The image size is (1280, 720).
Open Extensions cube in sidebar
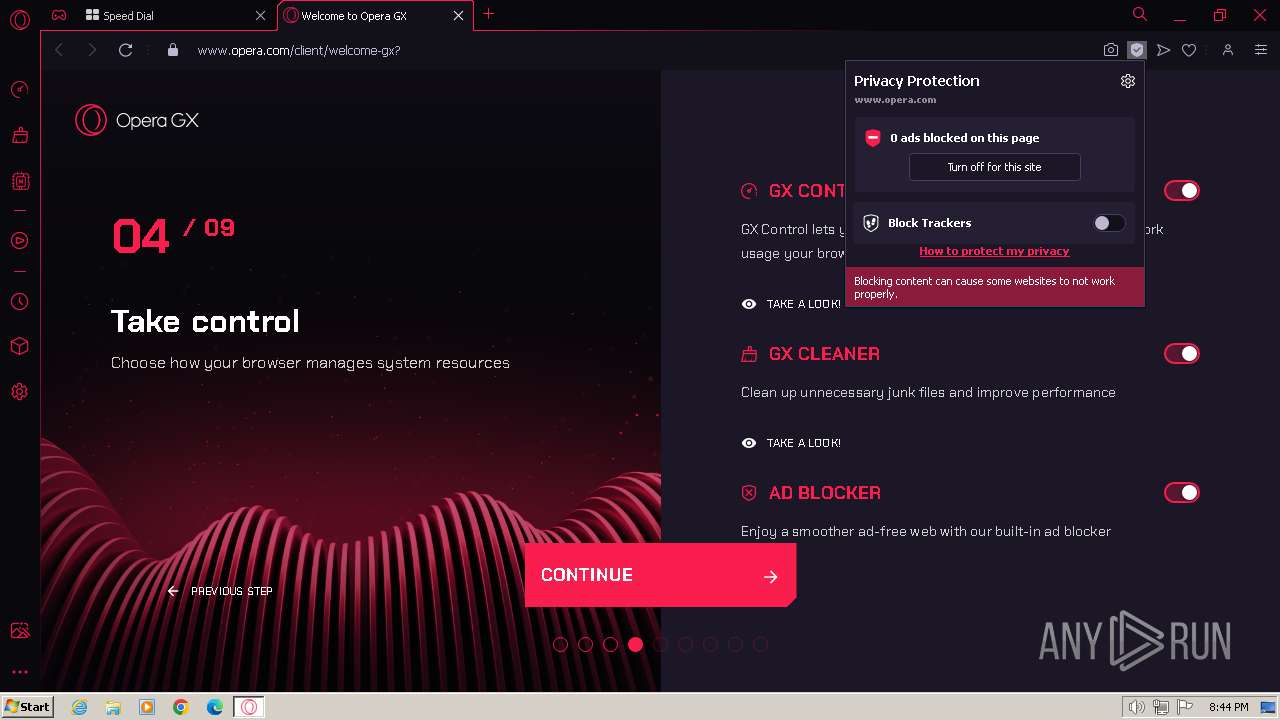[x=19, y=346]
